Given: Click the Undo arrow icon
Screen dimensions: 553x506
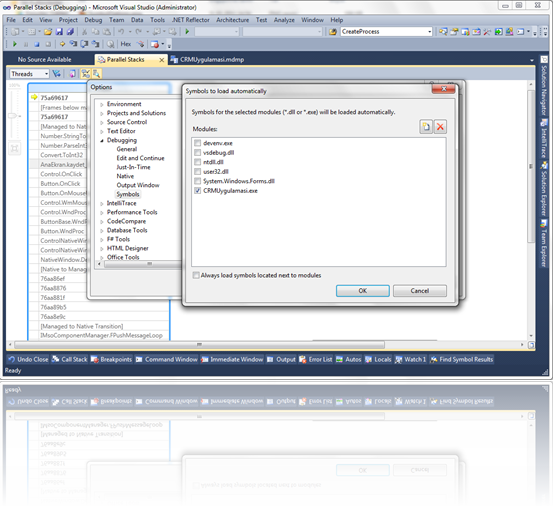Looking at the screenshot, I should [x=121, y=32].
